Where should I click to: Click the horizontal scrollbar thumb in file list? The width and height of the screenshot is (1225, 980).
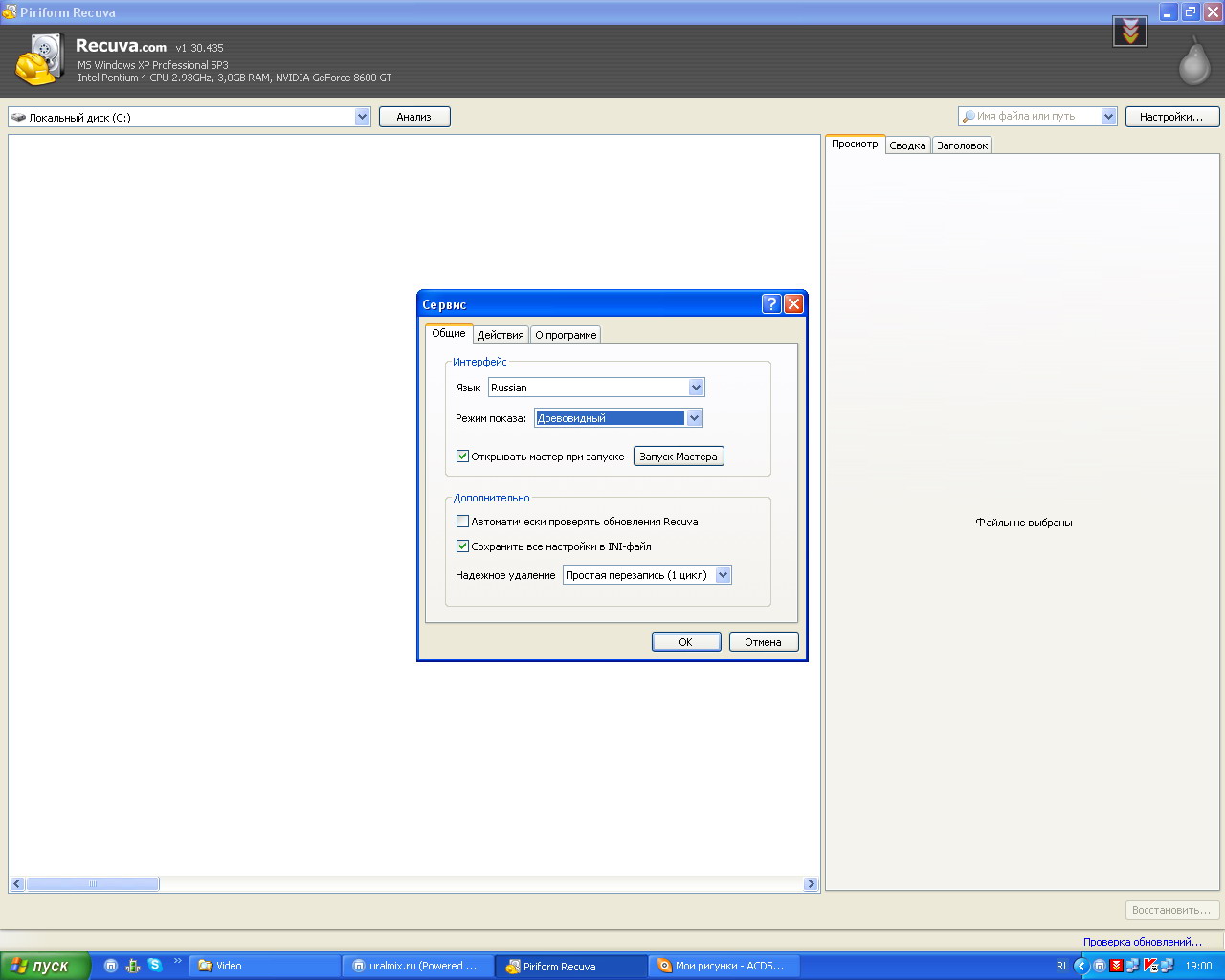point(93,884)
